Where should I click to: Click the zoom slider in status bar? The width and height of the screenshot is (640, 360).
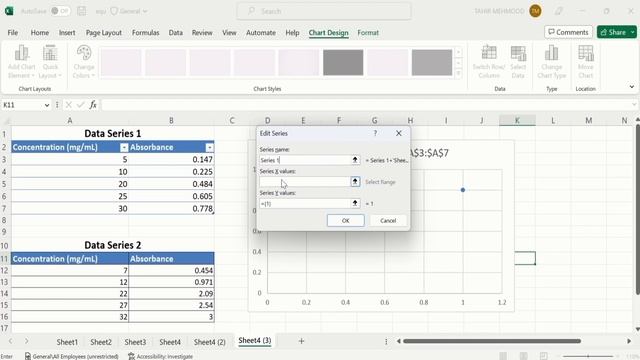tap(588, 356)
